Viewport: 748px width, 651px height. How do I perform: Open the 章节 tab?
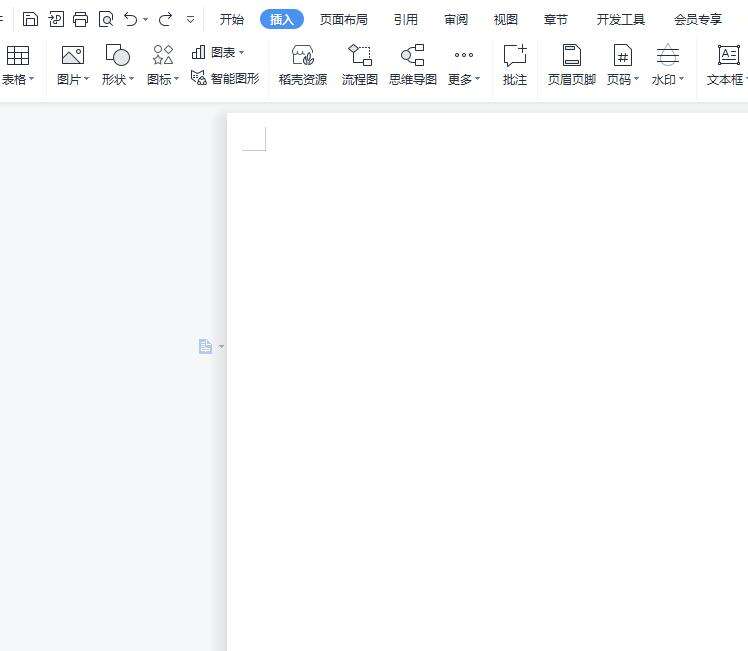556,20
